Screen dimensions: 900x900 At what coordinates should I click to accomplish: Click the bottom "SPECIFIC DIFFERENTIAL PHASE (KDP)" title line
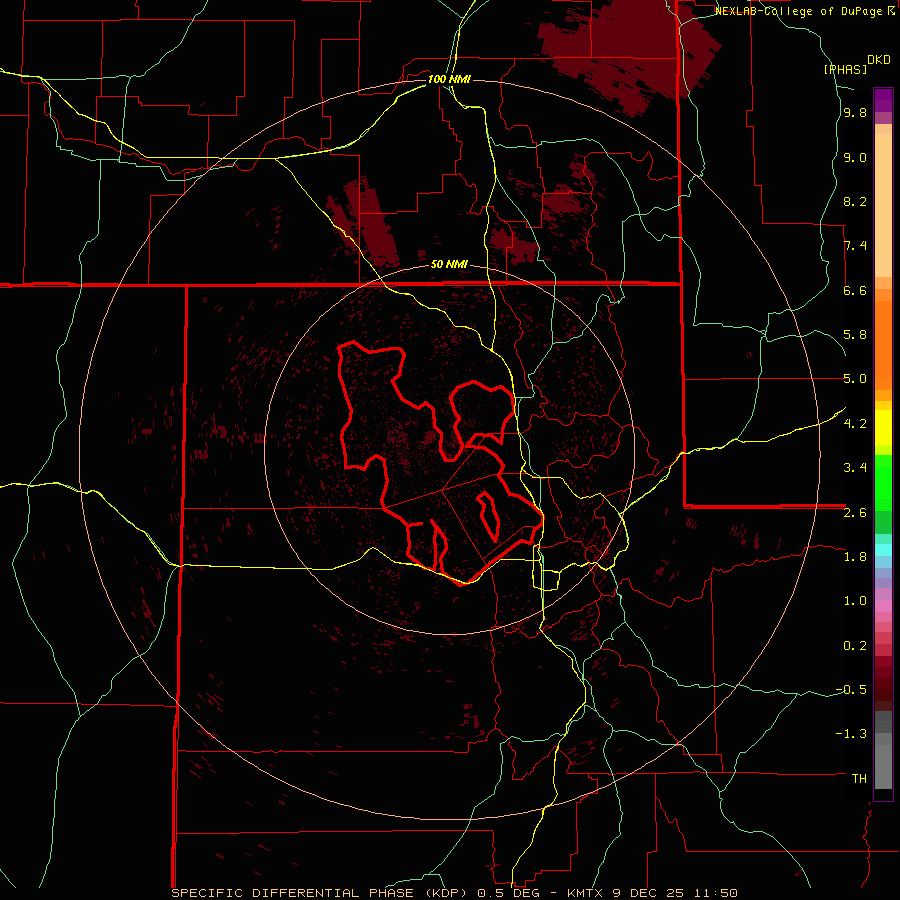pos(454,893)
